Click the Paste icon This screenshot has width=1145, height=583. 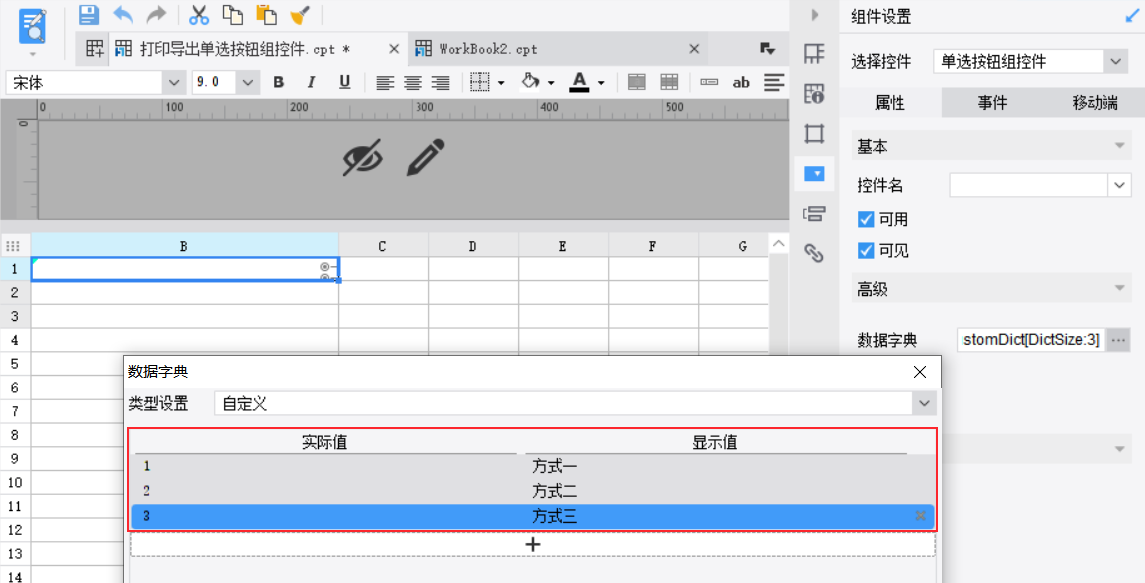(266, 14)
